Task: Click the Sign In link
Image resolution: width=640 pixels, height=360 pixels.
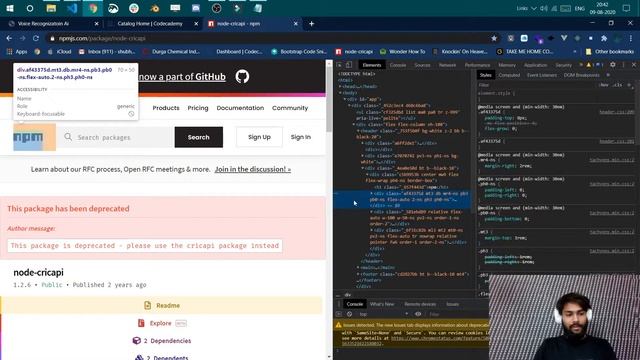Action: [300, 137]
